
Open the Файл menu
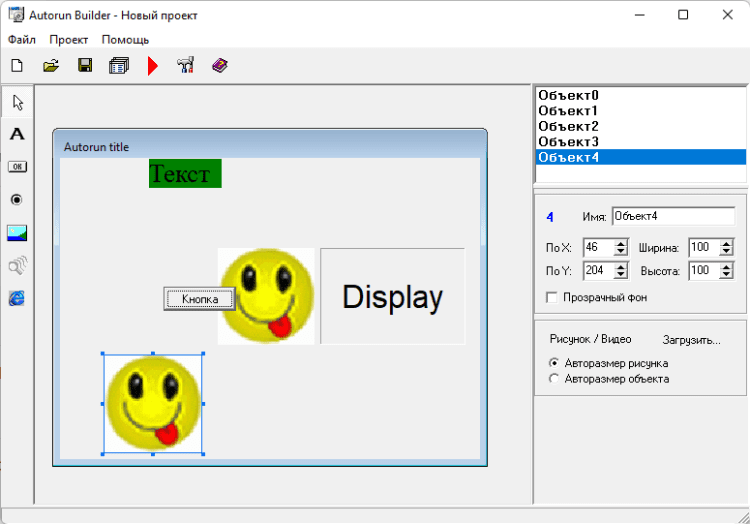21,40
